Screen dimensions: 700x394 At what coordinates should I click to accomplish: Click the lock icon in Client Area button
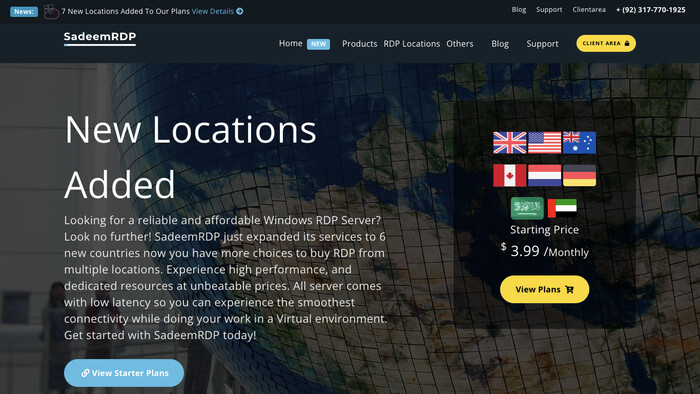pyautogui.click(x=627, y=43)
